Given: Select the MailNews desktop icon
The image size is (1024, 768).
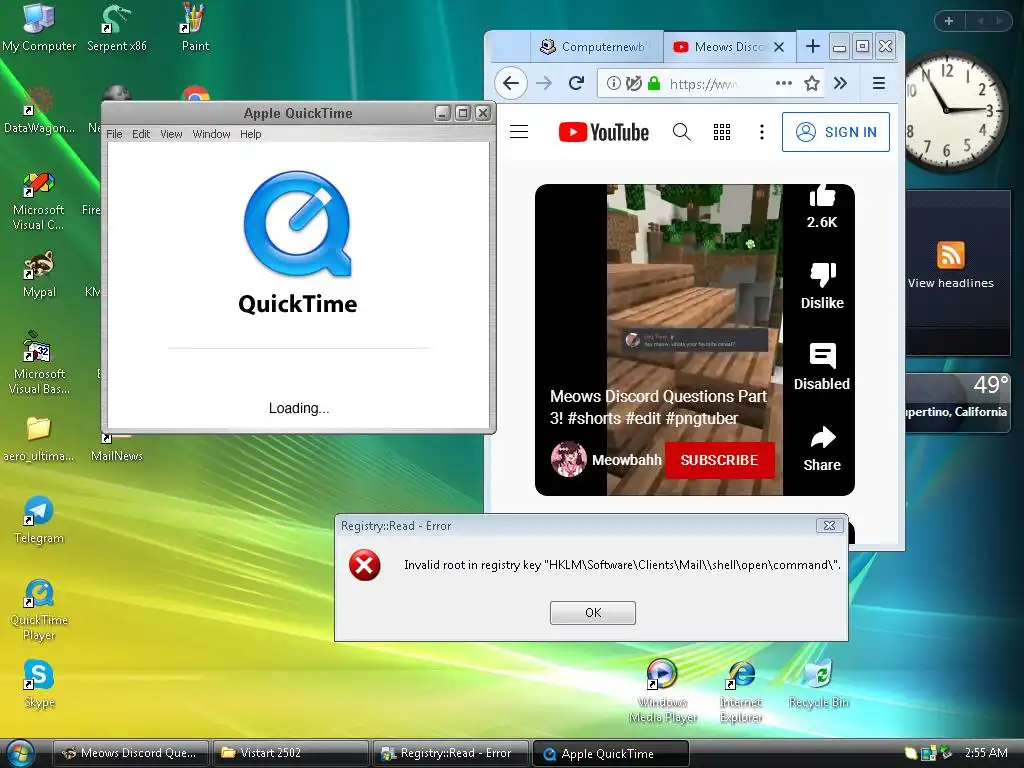Looking at the screenshot, I should 116,448.
